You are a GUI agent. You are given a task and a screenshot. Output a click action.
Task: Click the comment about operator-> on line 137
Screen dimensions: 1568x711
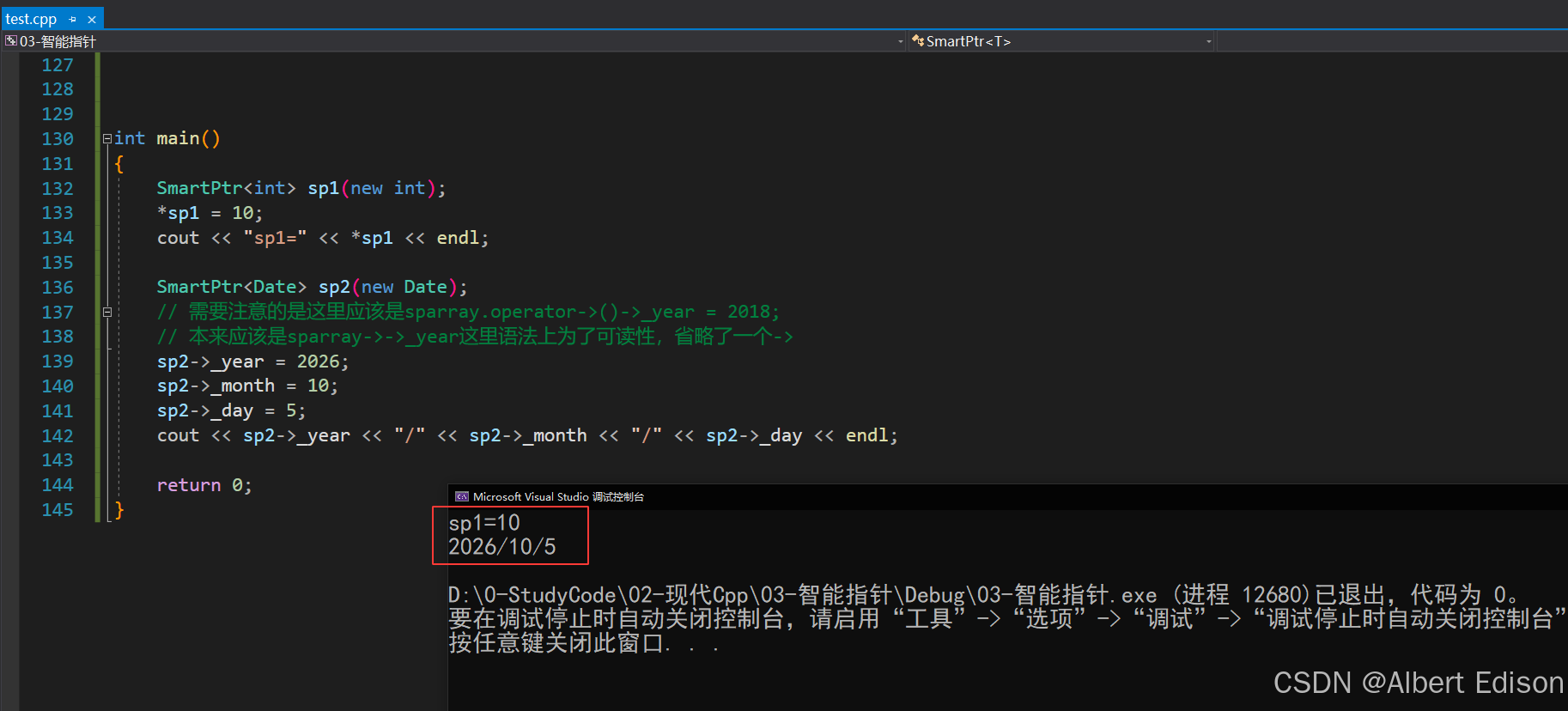[468, 312]
